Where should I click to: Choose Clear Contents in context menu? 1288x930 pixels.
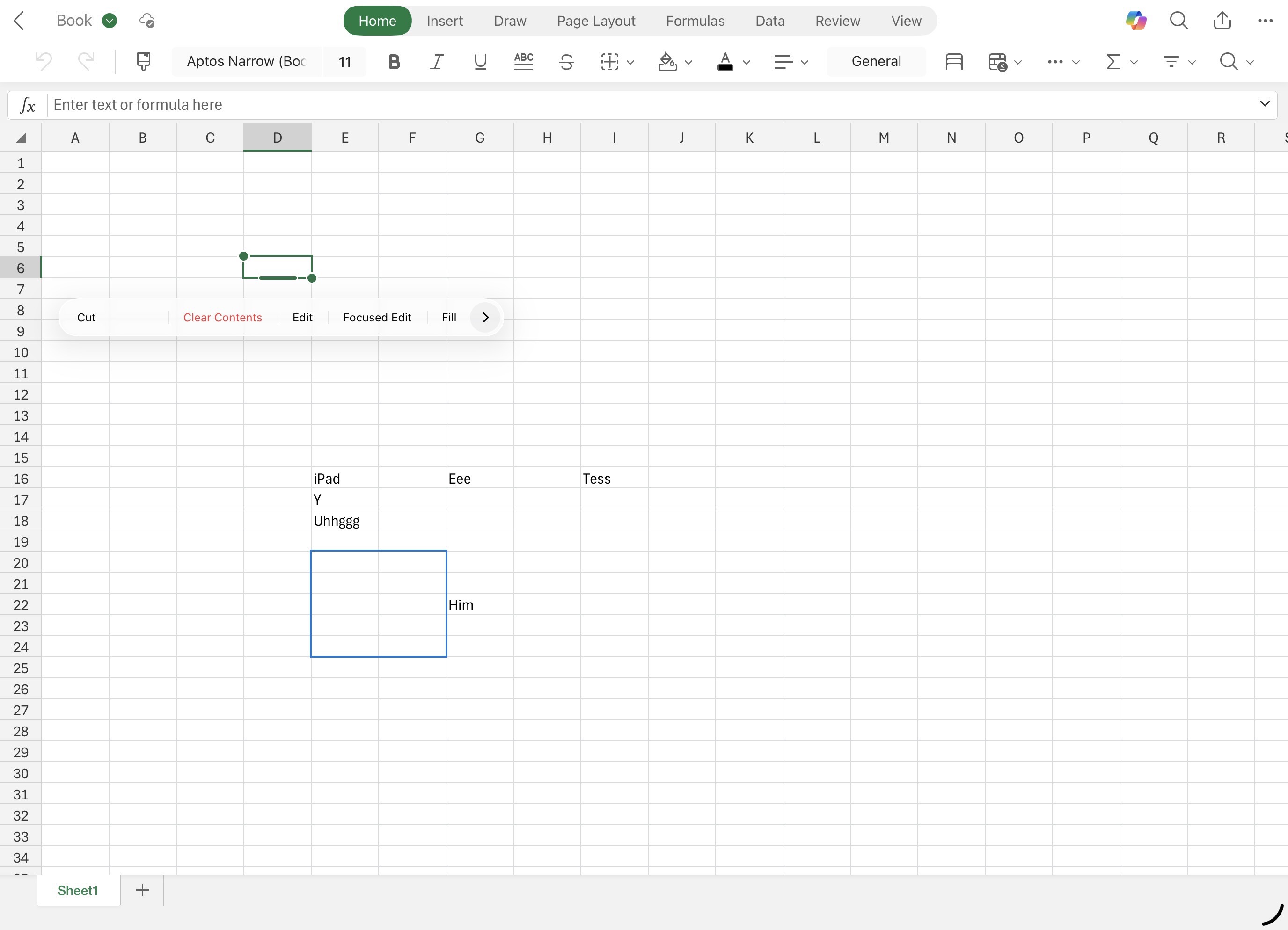click(223, 317)
